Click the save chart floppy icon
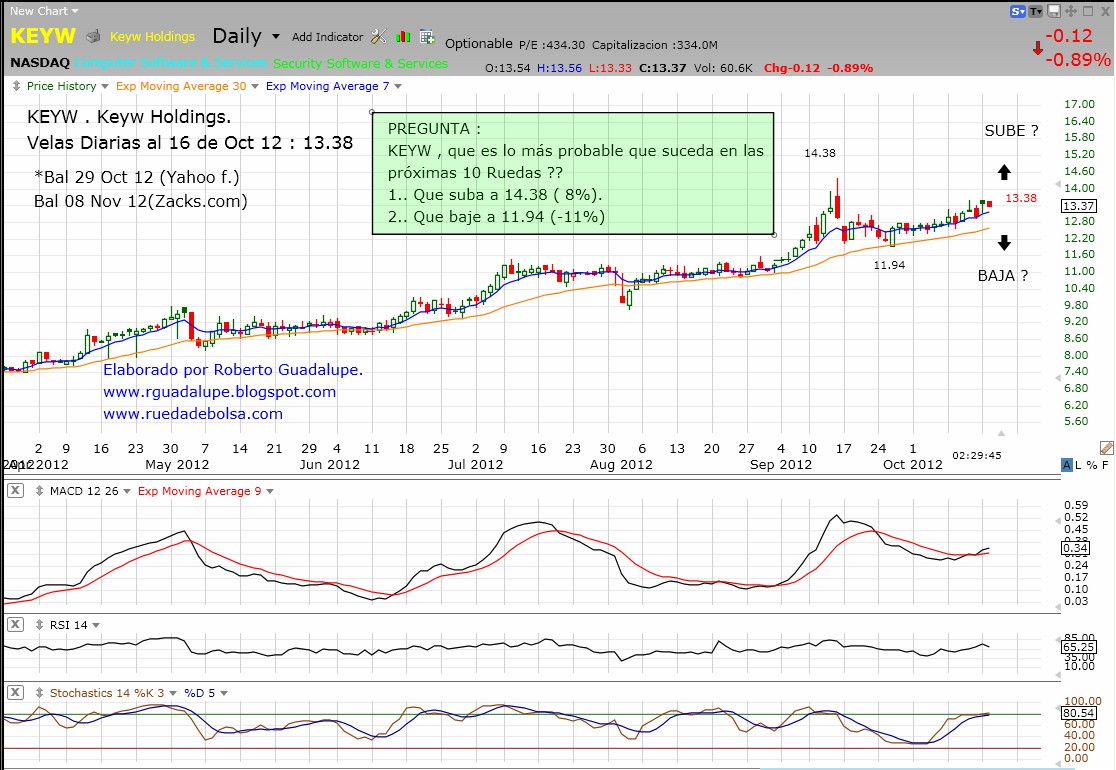Viewport: 1116px width, 770px height. point(1054,11)
